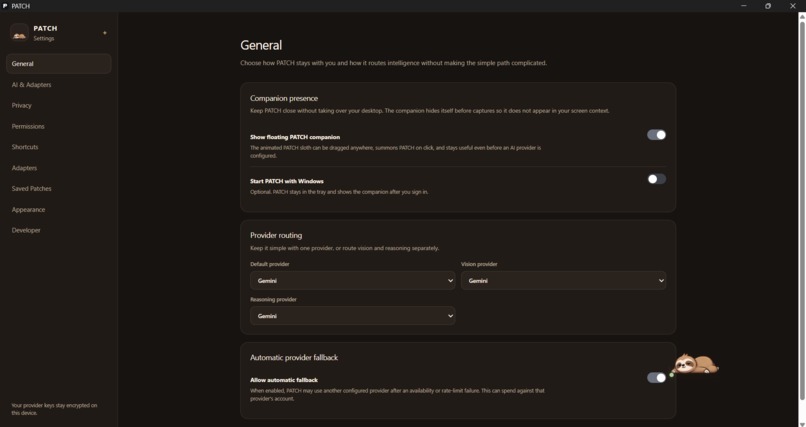Go to Privacy settings
806x427 pixels.
tap(59, 105)
